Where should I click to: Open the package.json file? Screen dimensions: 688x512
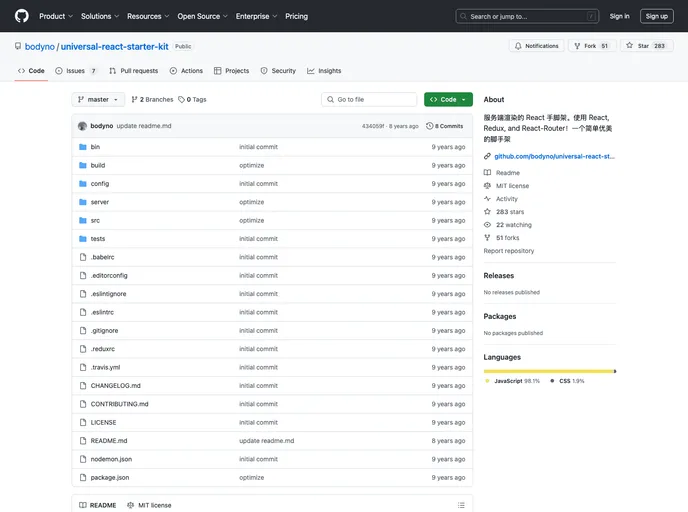[x=110, y=477]
